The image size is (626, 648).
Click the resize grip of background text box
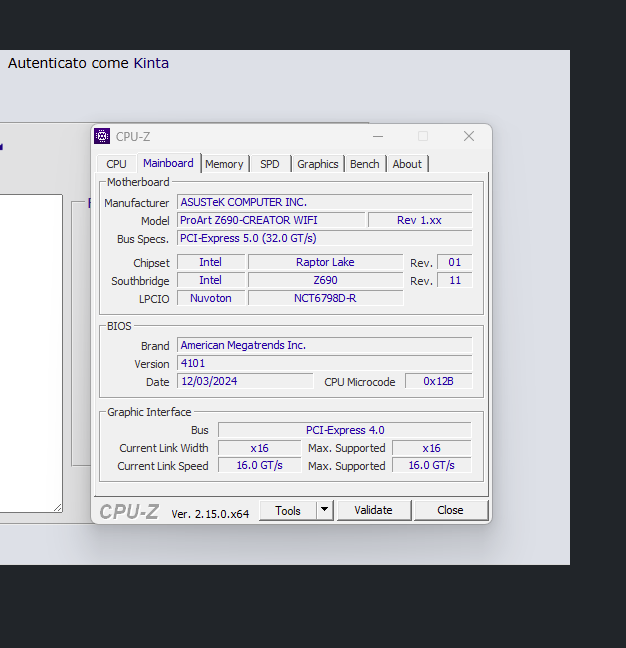click(58, 508)
